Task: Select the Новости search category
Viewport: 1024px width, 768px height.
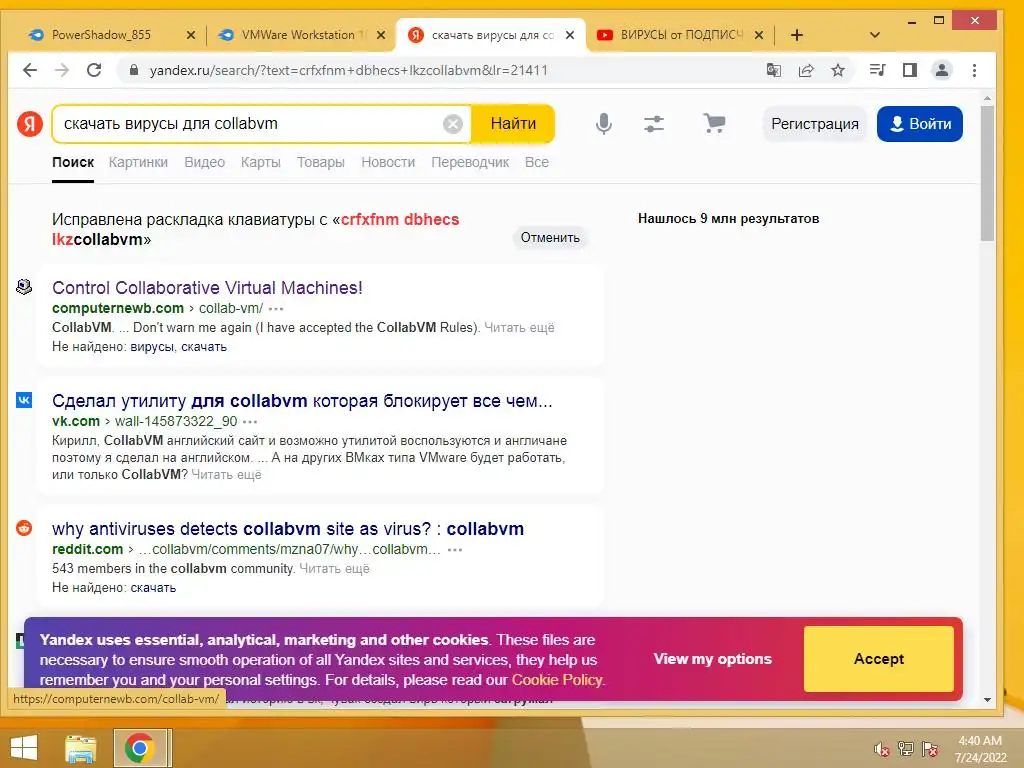Action: click(x=388, y=163)
